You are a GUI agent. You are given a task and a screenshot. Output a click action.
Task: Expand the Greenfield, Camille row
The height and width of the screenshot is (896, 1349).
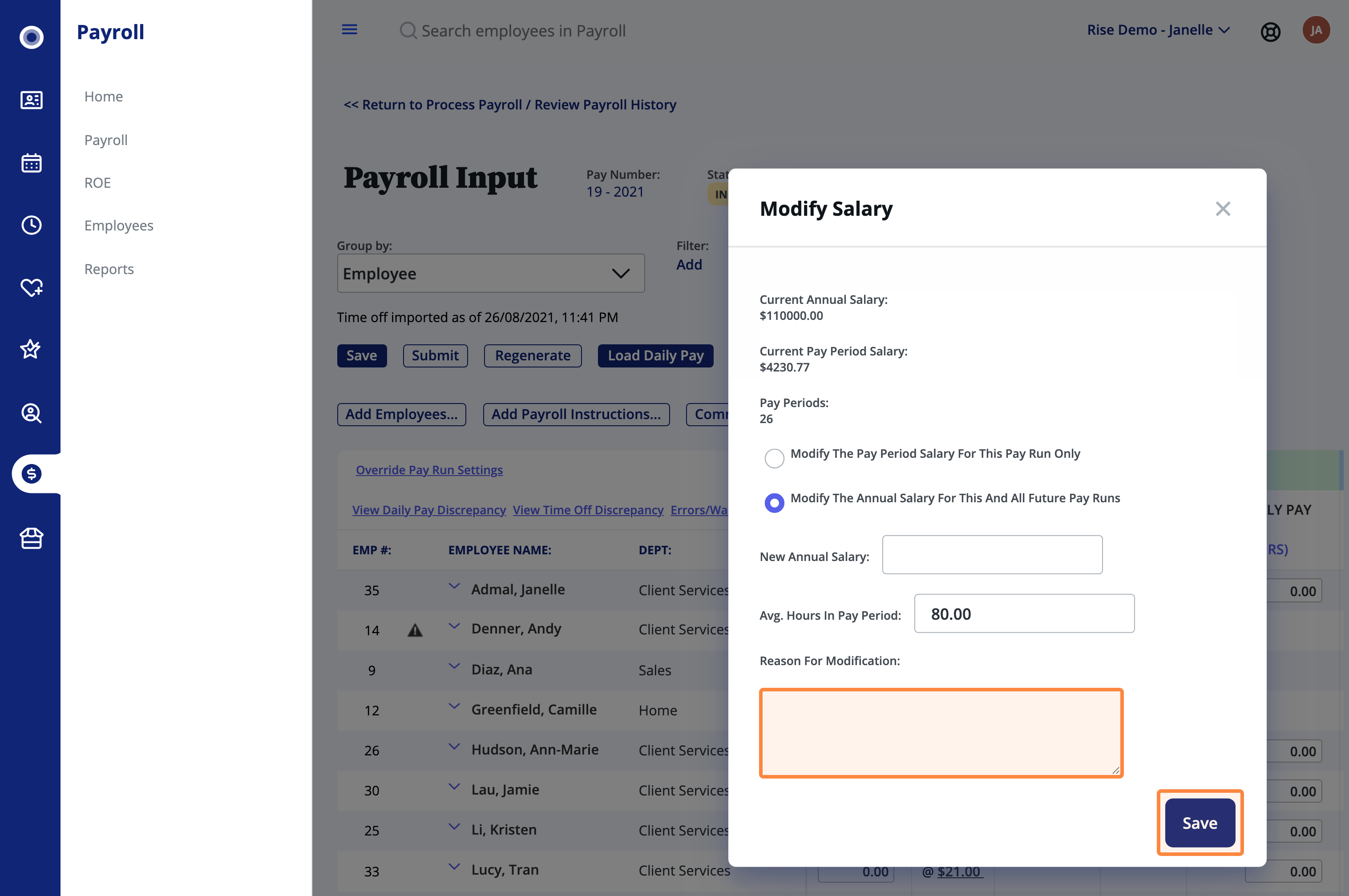(x=454, y=706)
